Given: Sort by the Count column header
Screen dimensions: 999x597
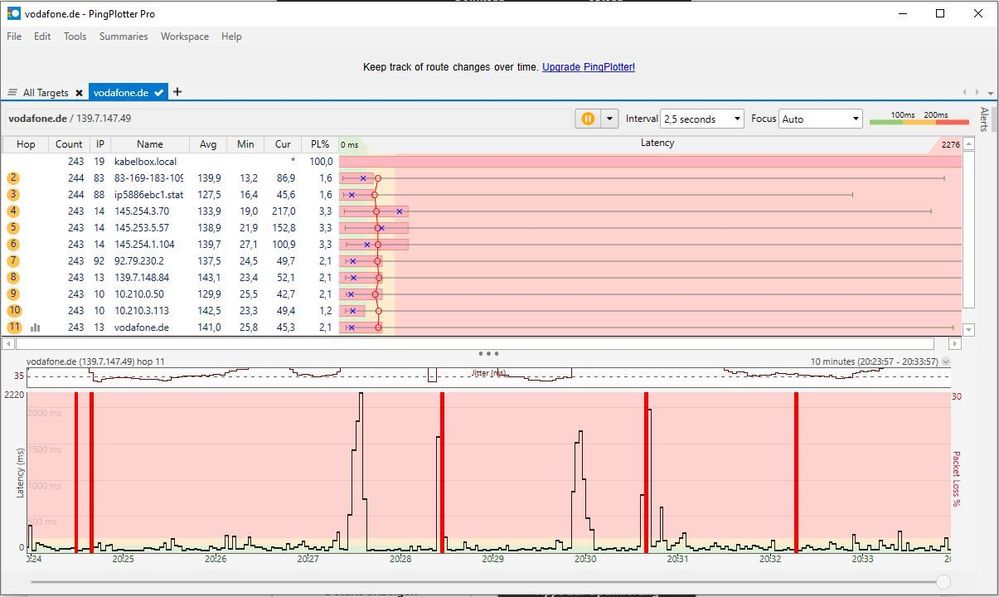Looking at the screenshot, I should [x=69, y=145].
